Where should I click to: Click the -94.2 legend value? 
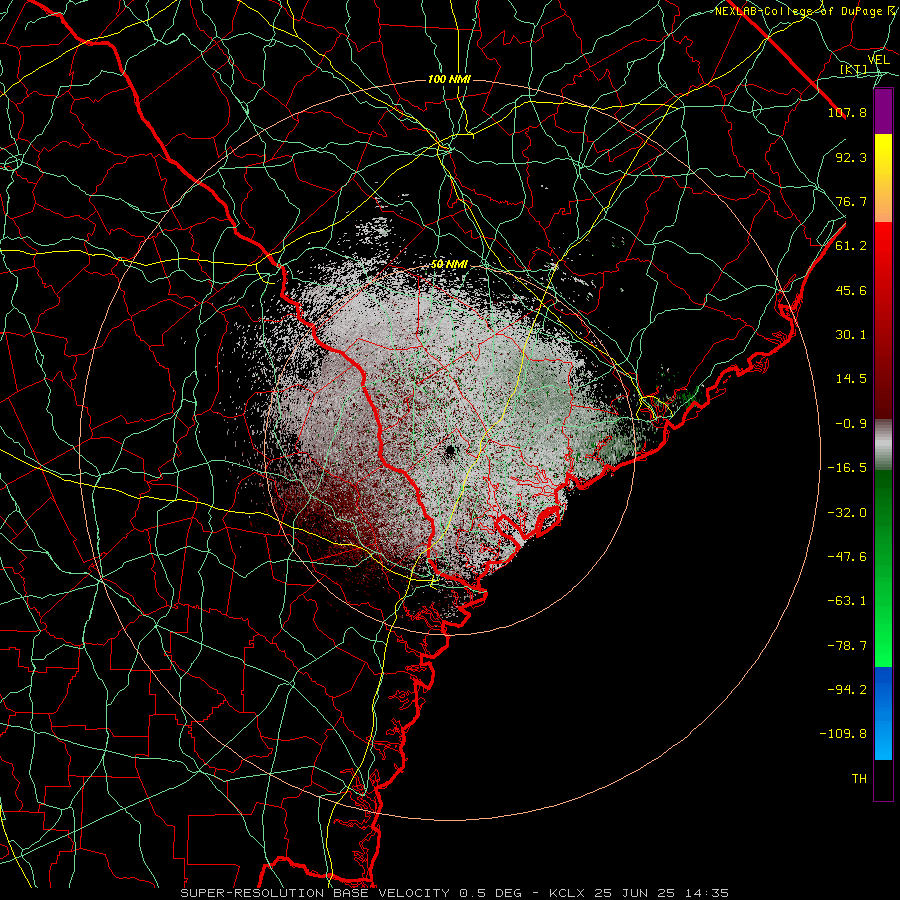(847, 690)
